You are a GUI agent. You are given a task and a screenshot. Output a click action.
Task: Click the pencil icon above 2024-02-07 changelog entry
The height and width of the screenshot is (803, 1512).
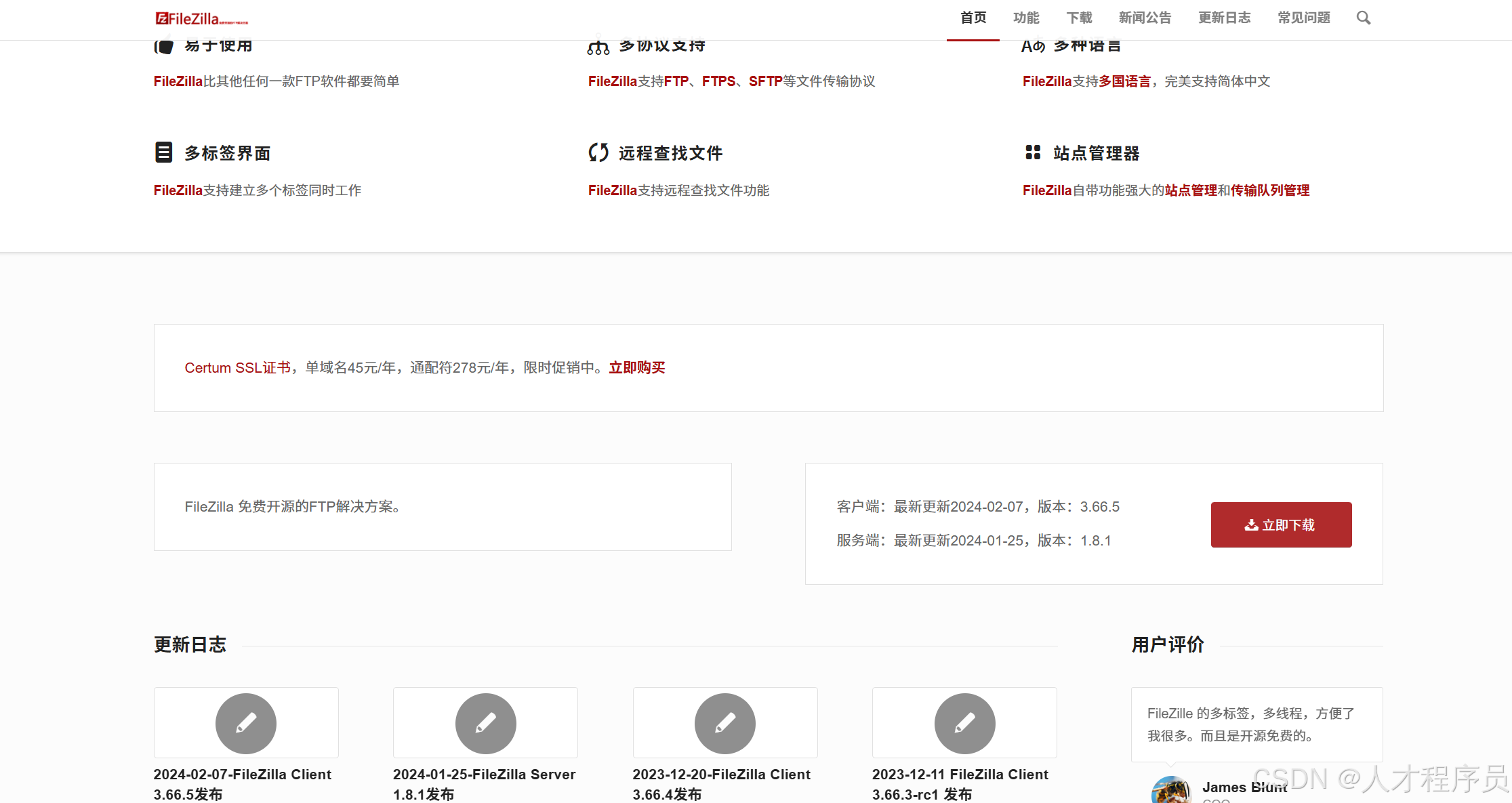pyautogui.click(x=245, y=723)
